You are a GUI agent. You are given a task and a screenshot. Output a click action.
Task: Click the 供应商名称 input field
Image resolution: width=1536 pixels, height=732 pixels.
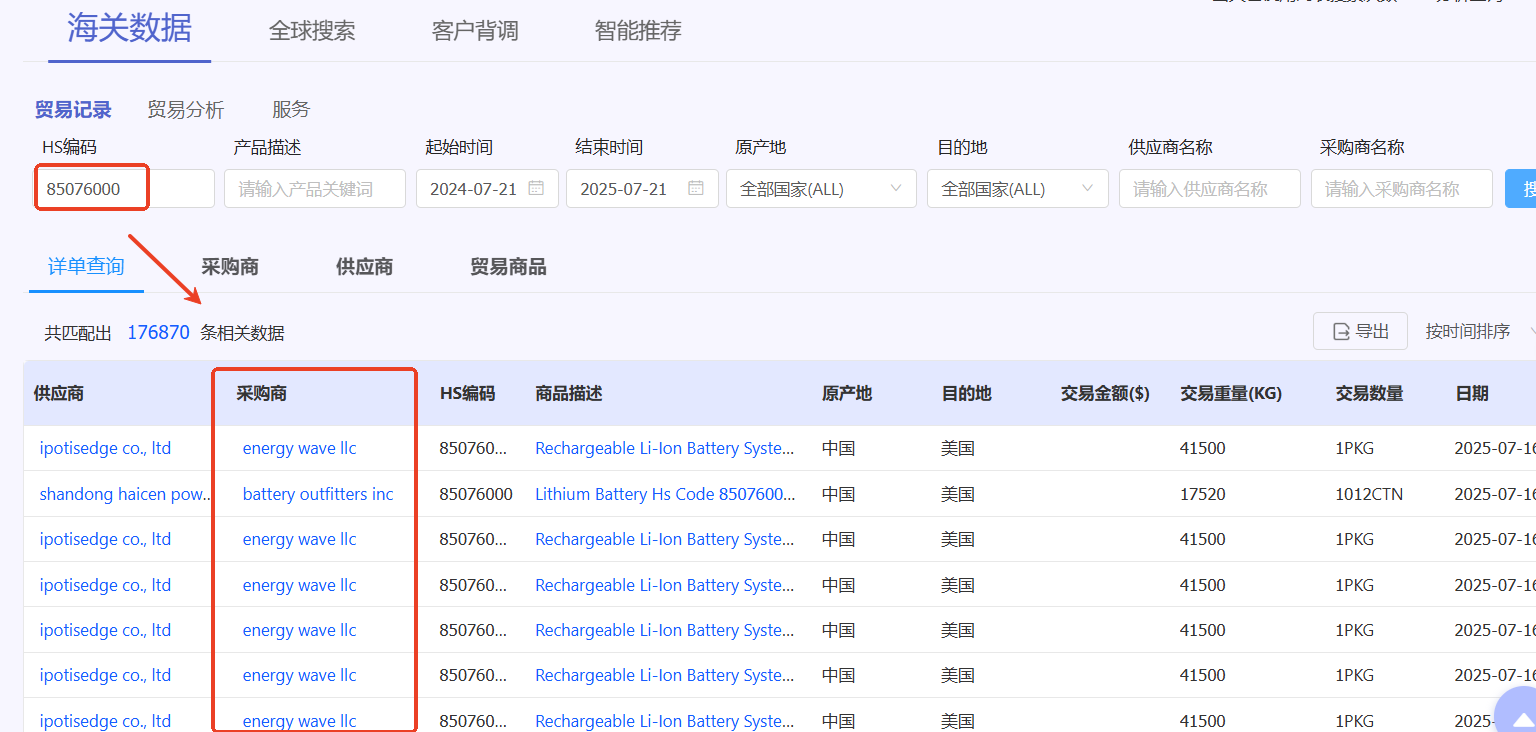point(1209,189)
